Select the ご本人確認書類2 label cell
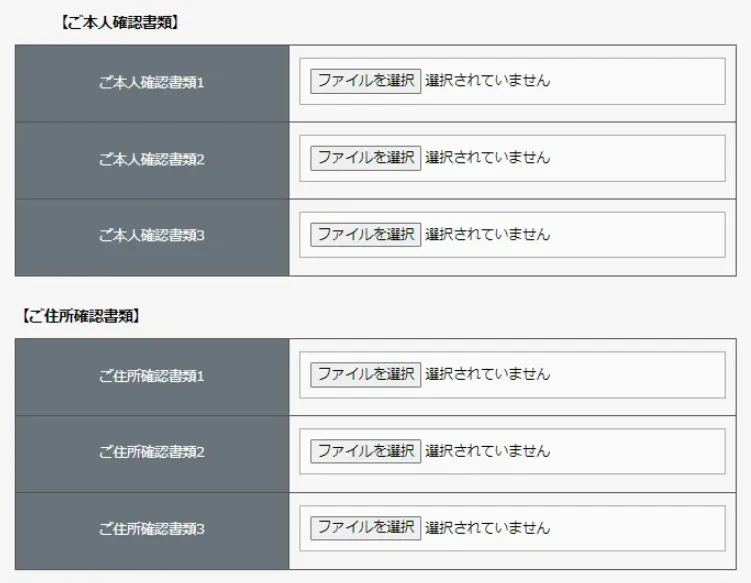The image size is (751, 583). pyautogui.click(x=152, y=159)
